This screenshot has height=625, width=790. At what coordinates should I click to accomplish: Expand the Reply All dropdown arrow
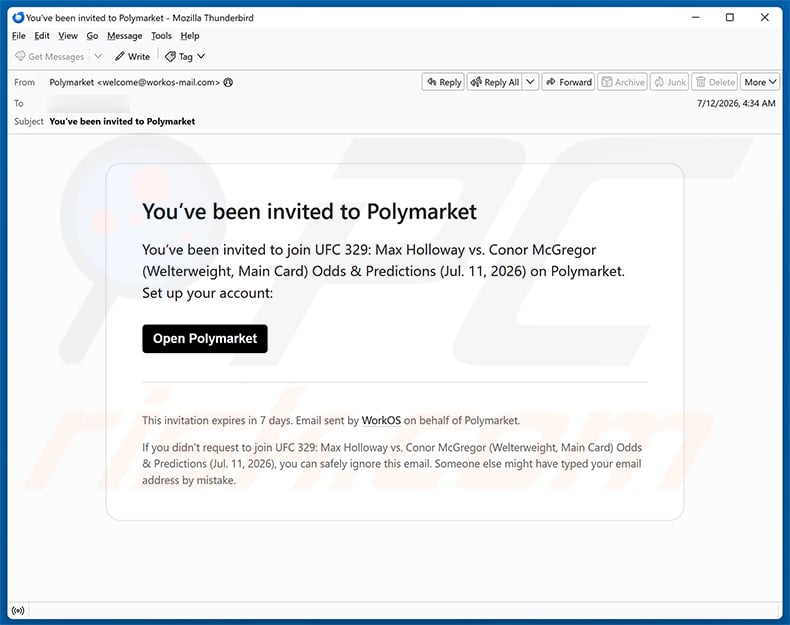point(531,82)
